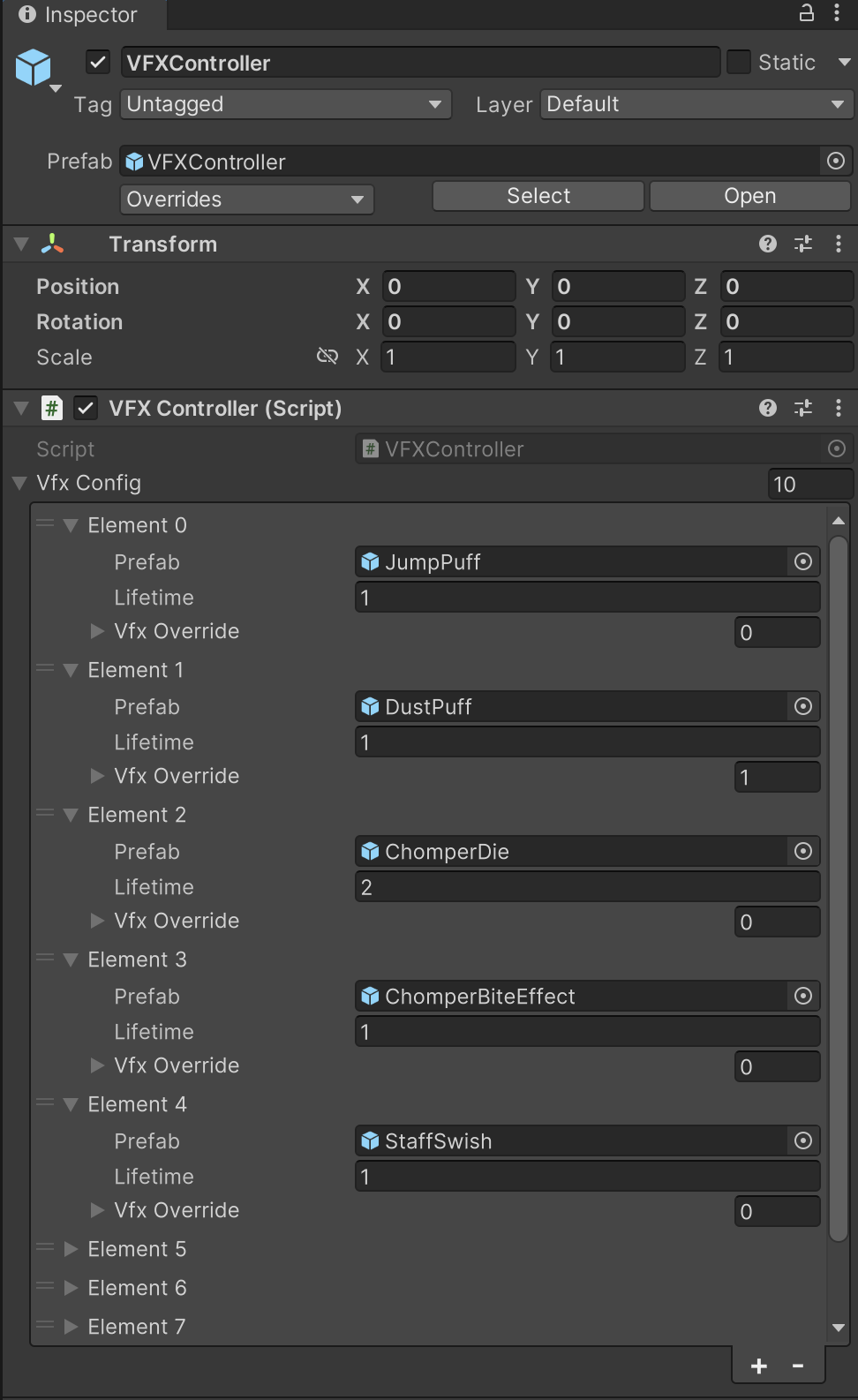This screenshot has height=1400, width=858.
Task: Select the Inspector tab
Action: click(x=79, y=15)
